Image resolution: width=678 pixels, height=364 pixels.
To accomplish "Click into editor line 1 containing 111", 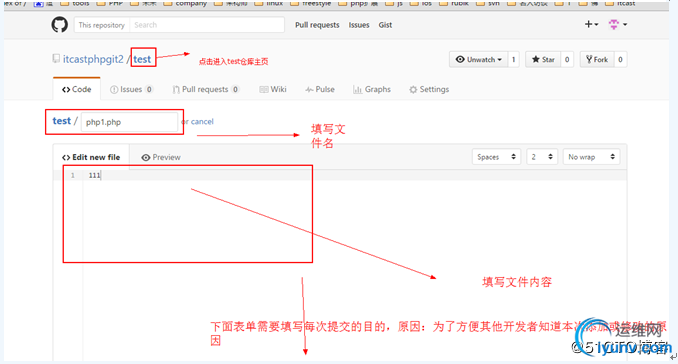I will [x=355, y=175].
